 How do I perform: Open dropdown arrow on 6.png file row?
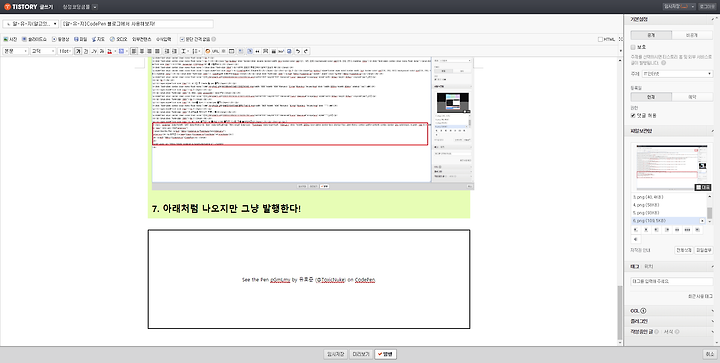tap(702, 221)
